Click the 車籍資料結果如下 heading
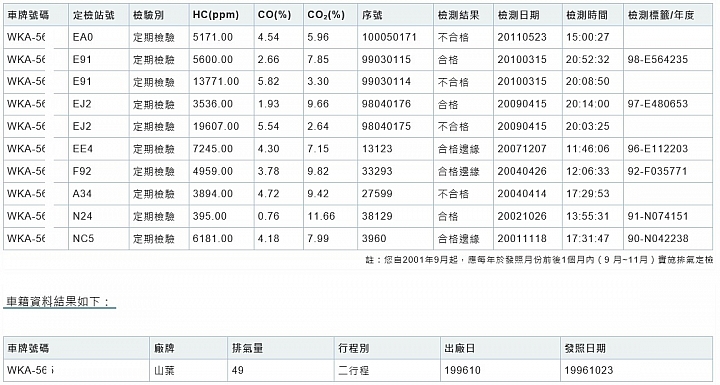The image size is (720, 385). (58, 301)
